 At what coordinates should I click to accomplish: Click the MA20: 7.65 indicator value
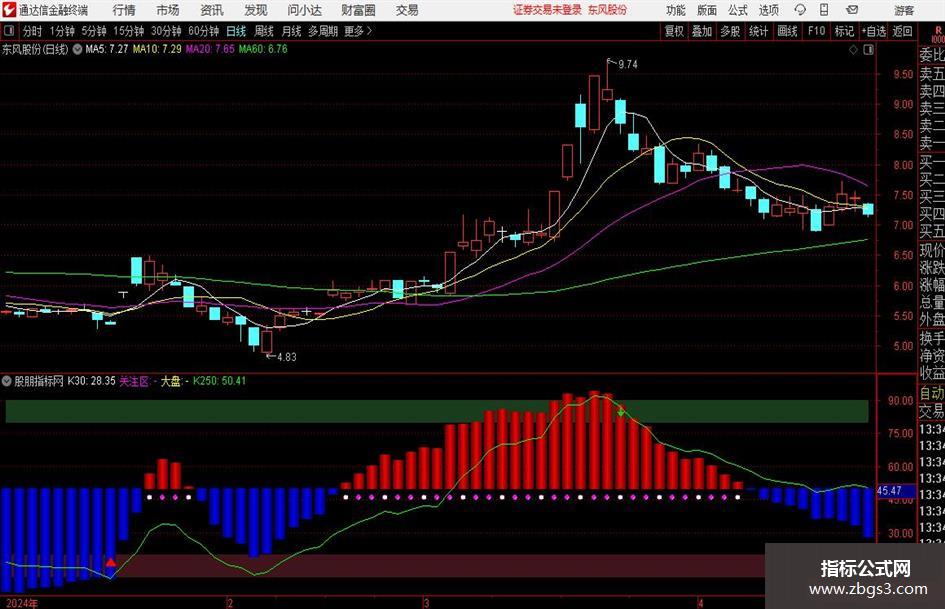(x=210, y=49)
